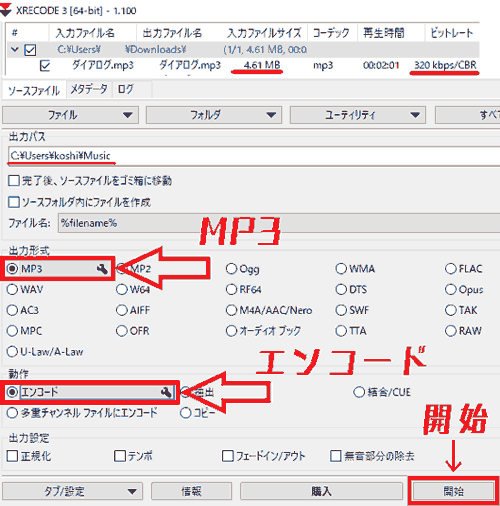Sort by 入力ファイル名 column header

coord(85,33)
